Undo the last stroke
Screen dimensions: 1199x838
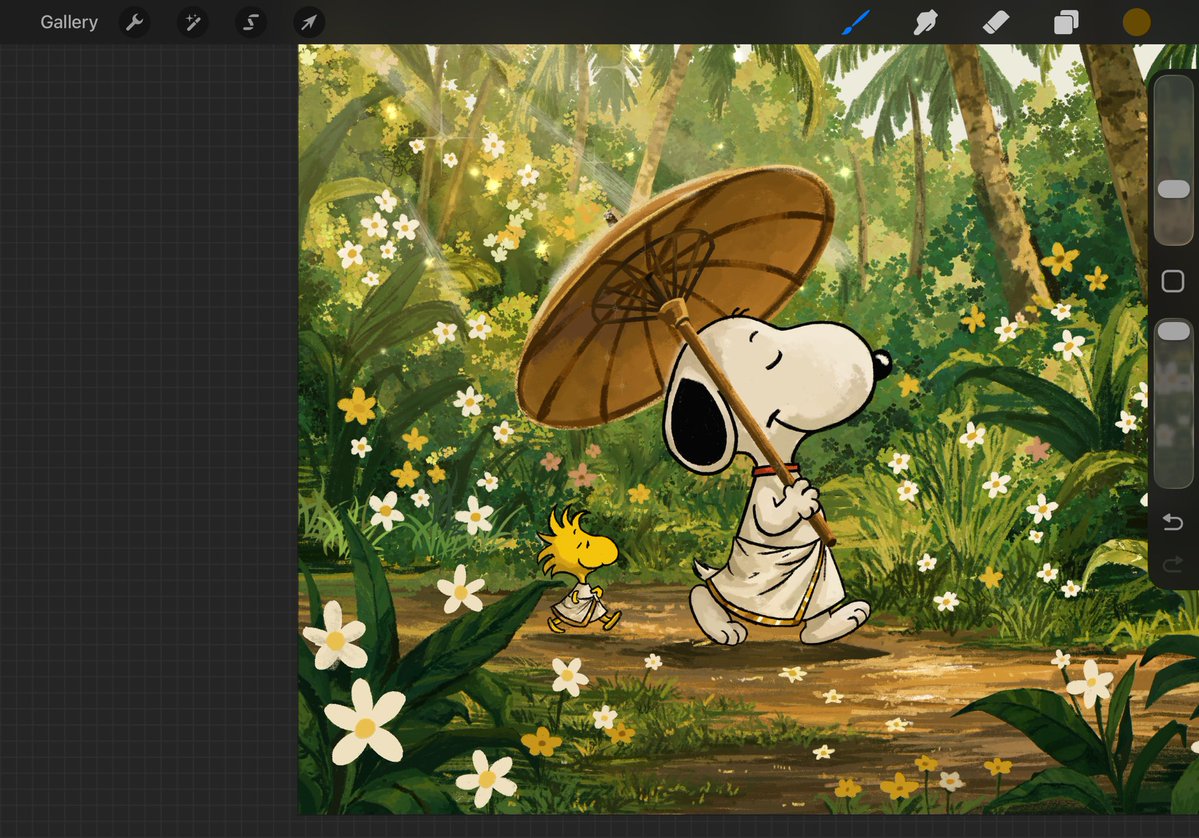pos(1172,522)
